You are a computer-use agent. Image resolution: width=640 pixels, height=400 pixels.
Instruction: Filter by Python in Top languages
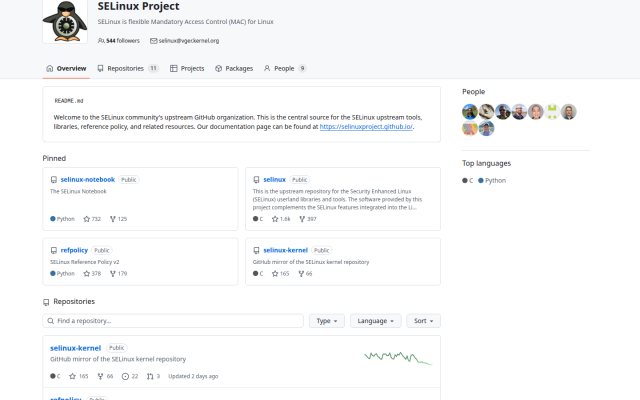[x=492, y=180]
